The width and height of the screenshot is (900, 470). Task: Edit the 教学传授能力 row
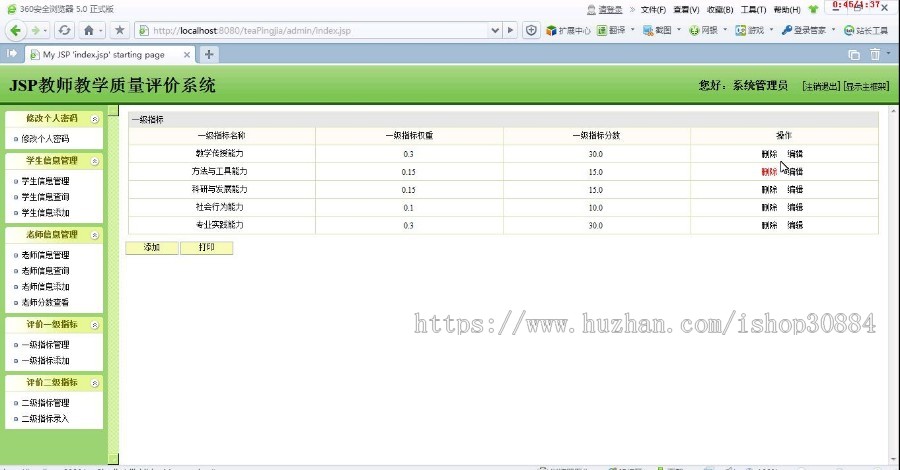pyautogui.click(x=795, y=154)
